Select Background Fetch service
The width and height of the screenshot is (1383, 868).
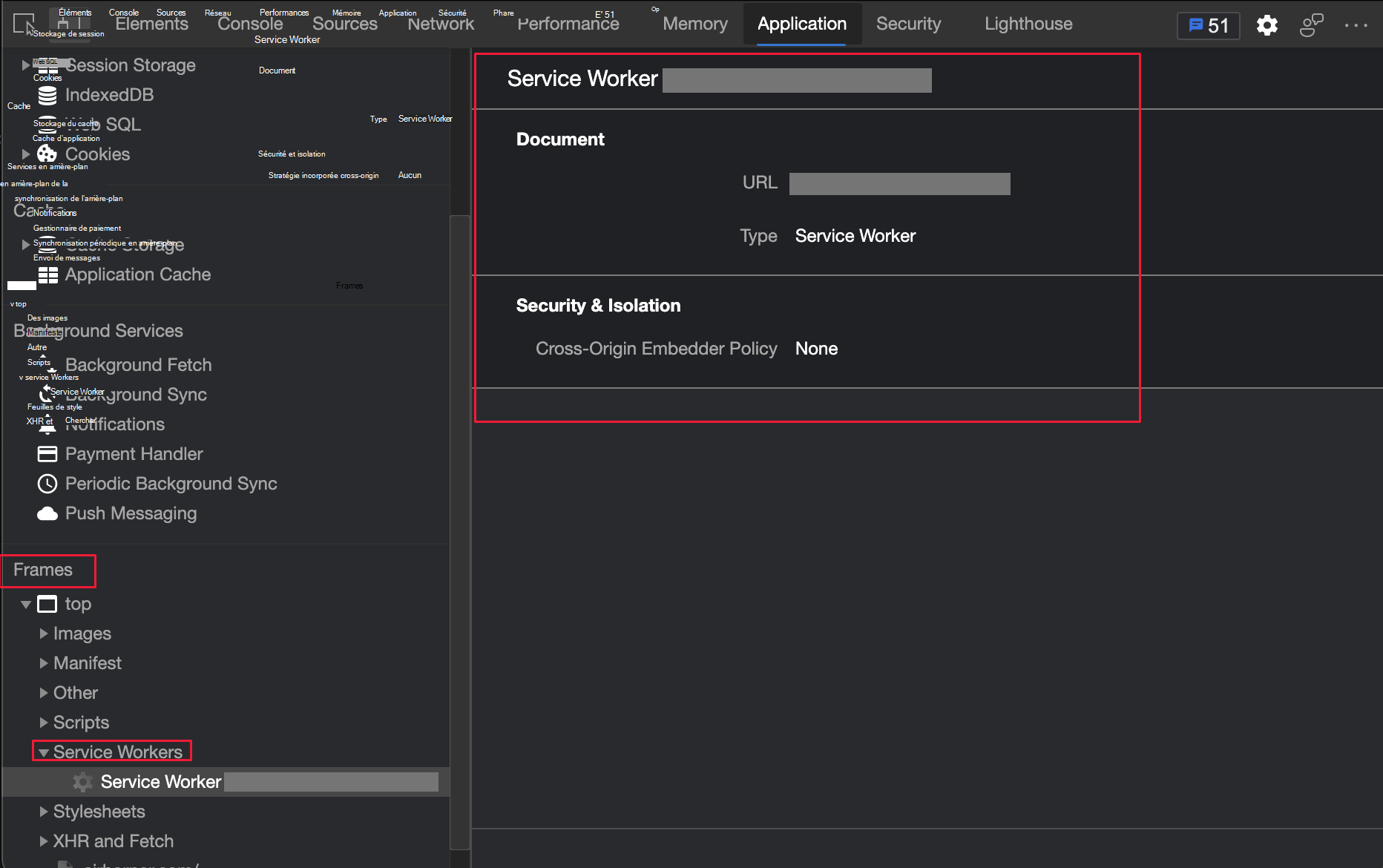coord(138,365)
